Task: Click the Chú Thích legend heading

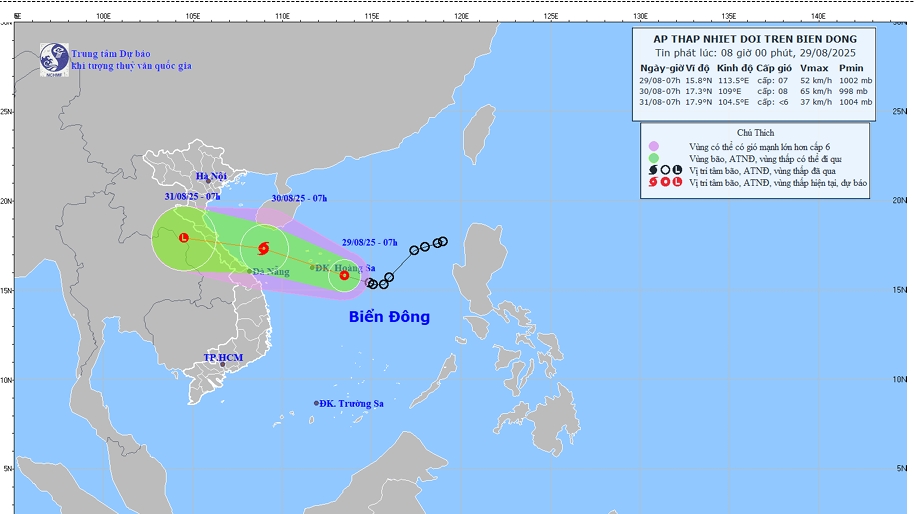Action: click(755, 132)
